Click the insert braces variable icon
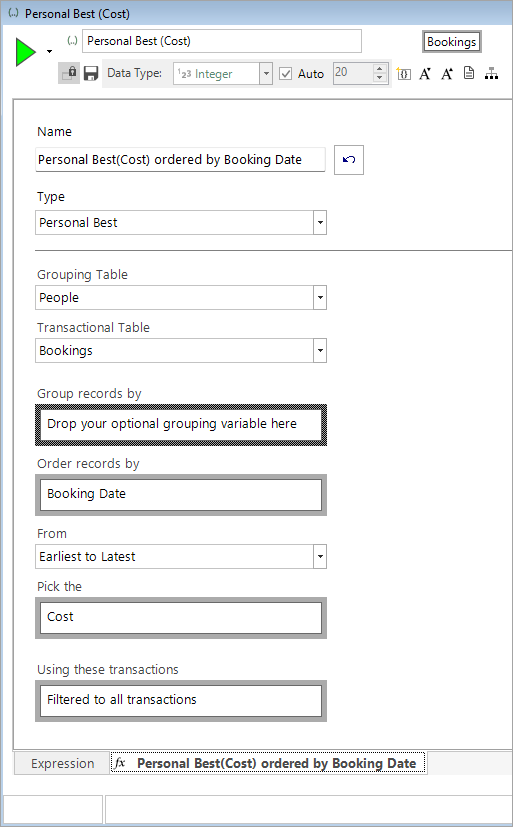Viewport: 513px width, 827px height. tap(404, 73)
